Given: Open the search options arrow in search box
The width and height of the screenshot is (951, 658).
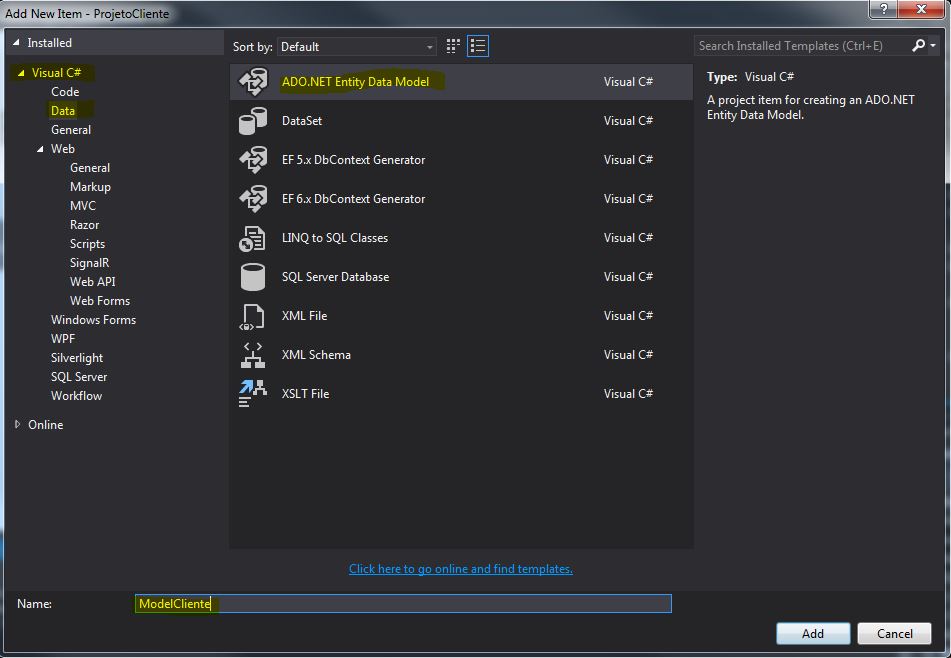Looking at the screenshot, I should (x=931, y=46).
